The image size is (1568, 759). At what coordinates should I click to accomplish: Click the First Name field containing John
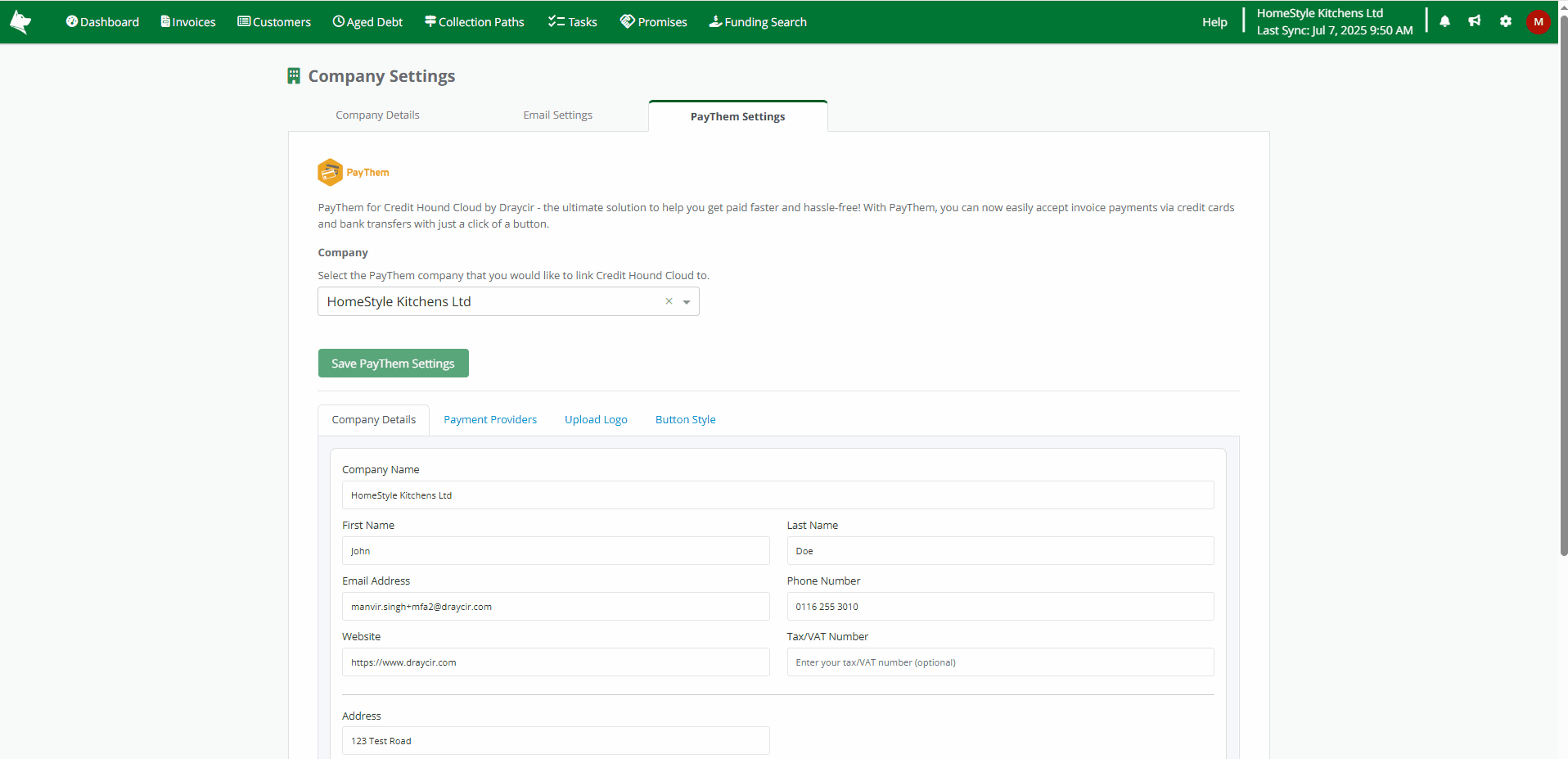[x=556, y=551]
